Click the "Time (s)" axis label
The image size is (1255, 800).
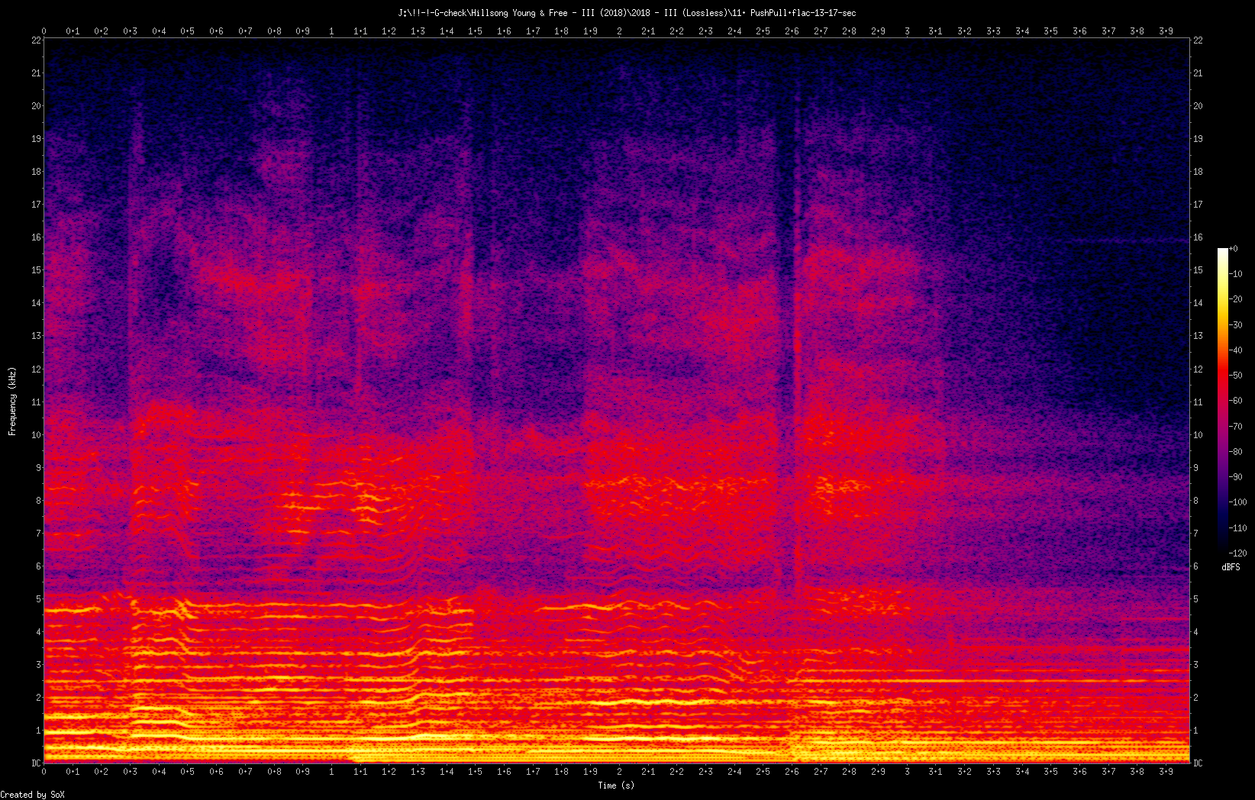click(x=616, y=786)
